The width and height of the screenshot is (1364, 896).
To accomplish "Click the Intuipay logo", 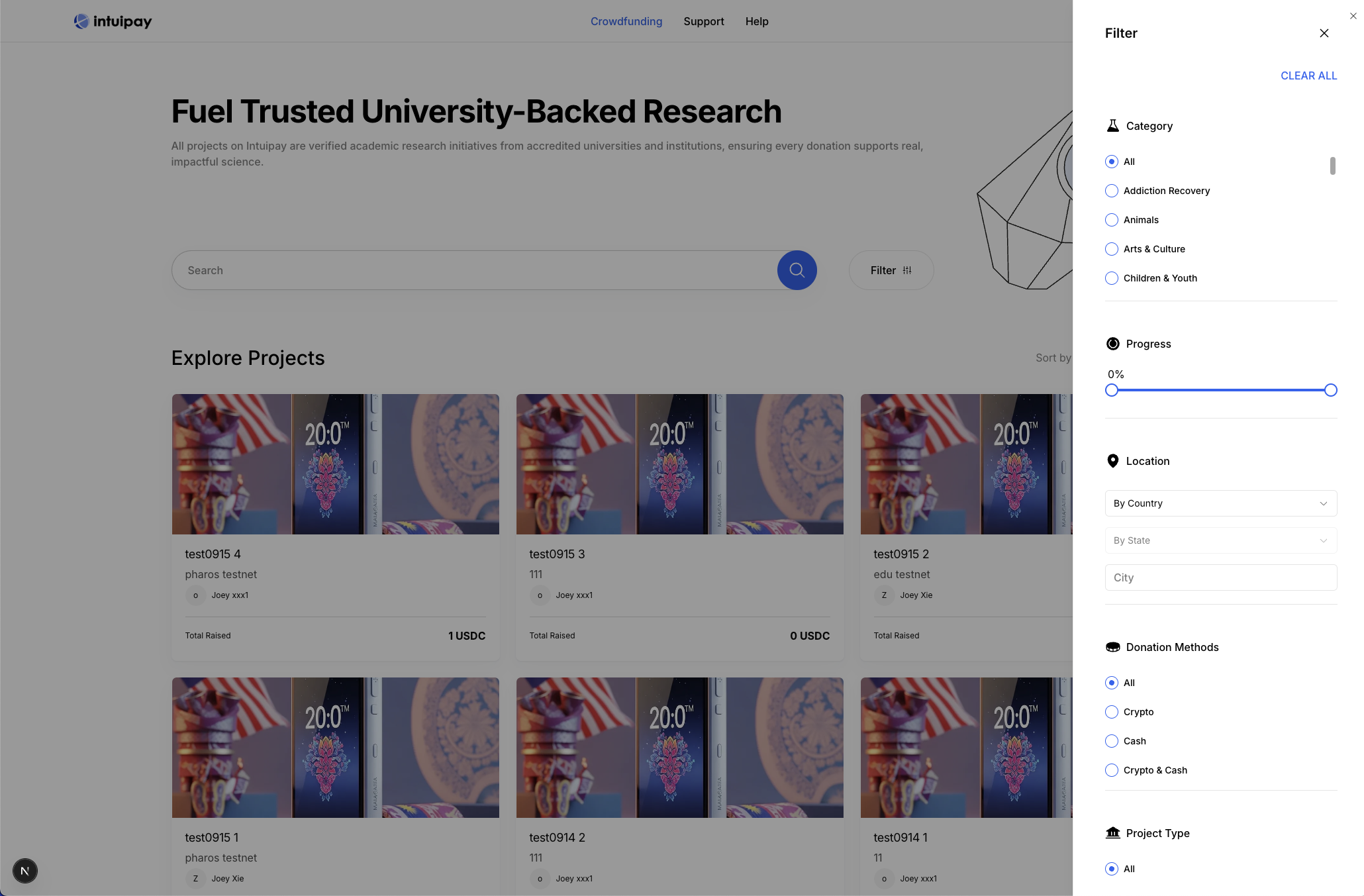I will 113,21.
